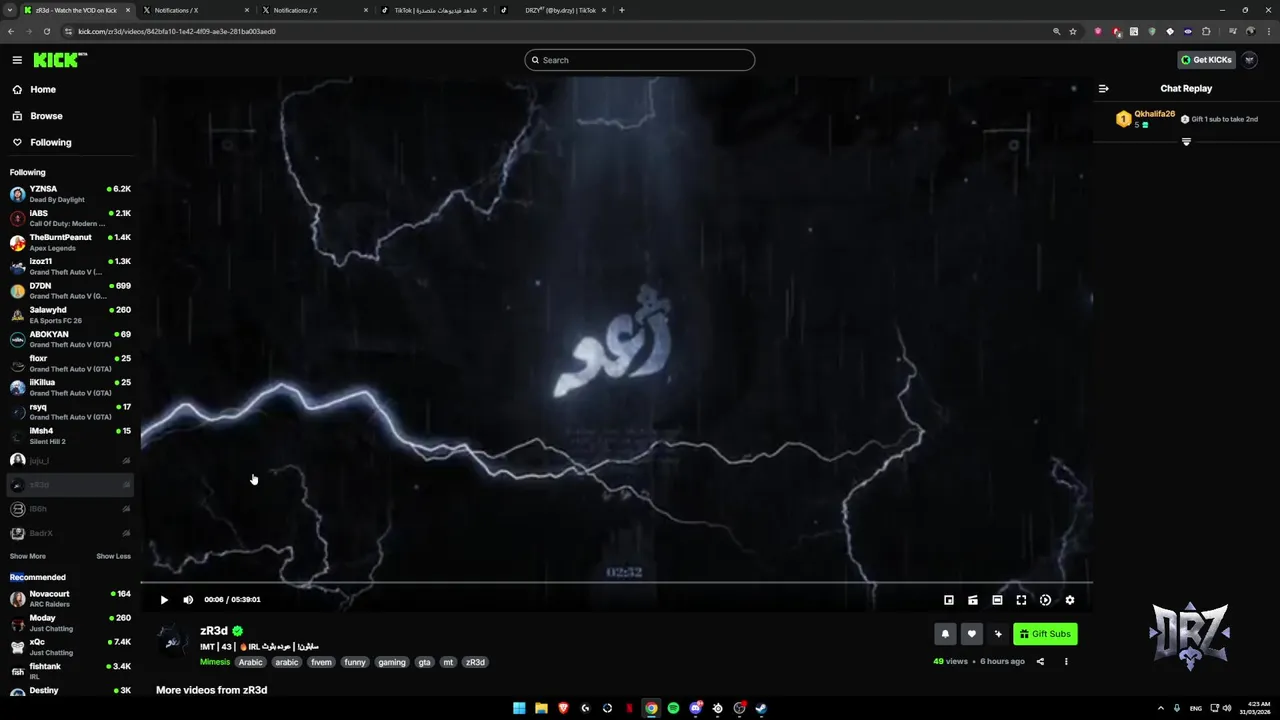The image size is (1280, 720).
Task: Switch to DRZY TikTok tab
Action: (553, 10)
